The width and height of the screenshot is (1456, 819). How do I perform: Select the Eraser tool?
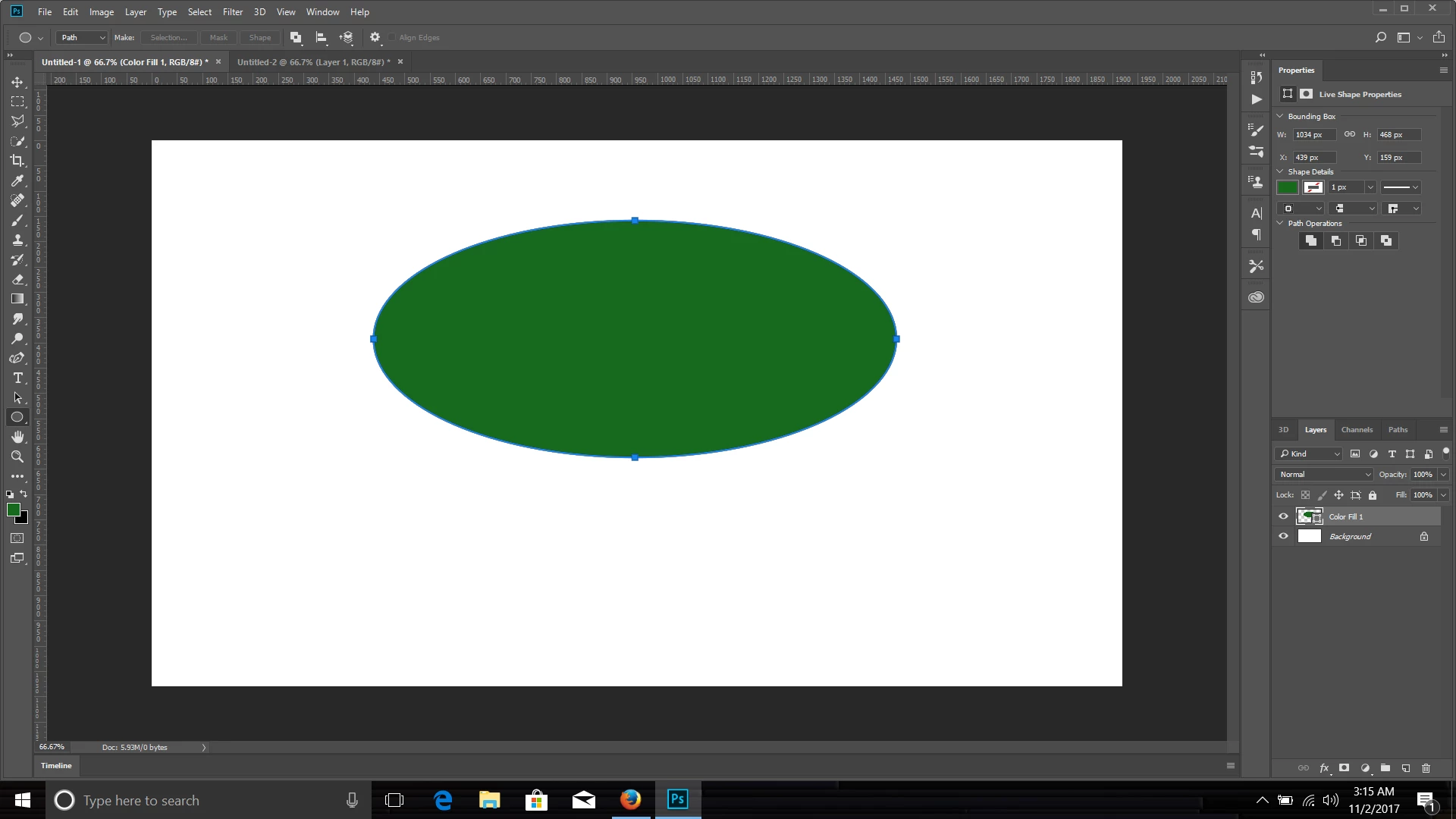pos(17,279)
